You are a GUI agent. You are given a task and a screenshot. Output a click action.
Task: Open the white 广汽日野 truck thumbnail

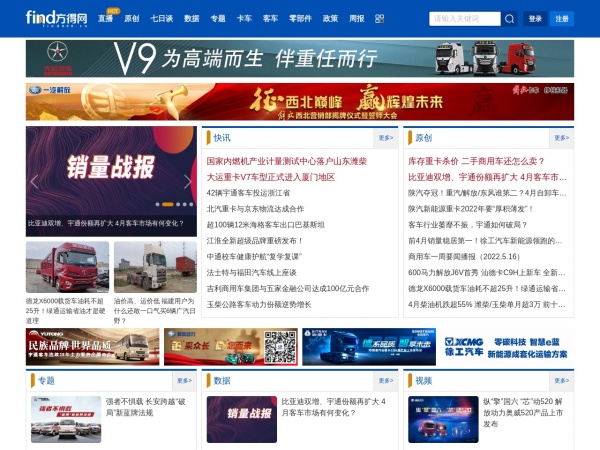pyautogui.click(x=155, y=267)
